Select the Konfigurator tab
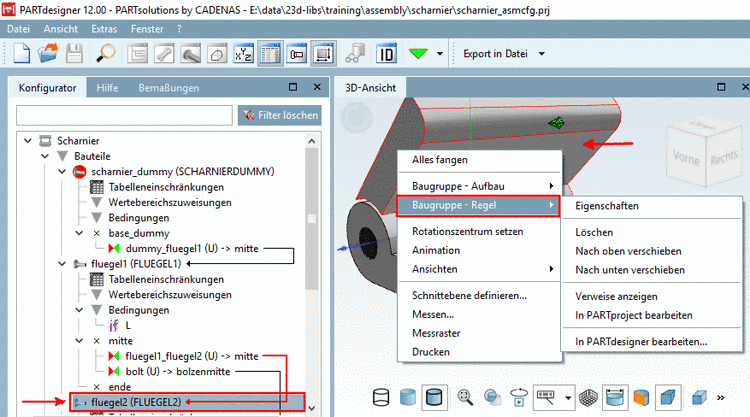The height and width of the screenshot is (417, 750). click(47, 88)
